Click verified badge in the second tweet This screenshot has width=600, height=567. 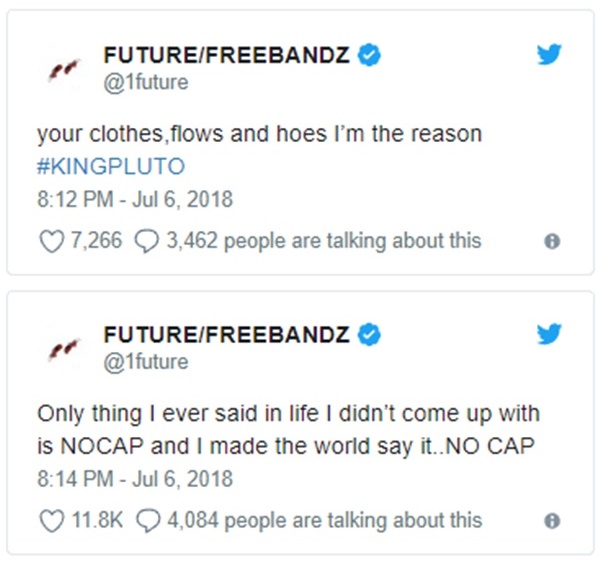(369, 336)
